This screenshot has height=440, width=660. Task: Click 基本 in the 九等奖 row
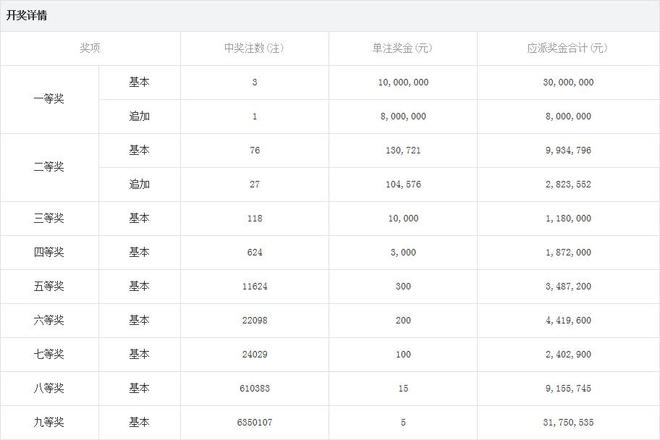139,422
